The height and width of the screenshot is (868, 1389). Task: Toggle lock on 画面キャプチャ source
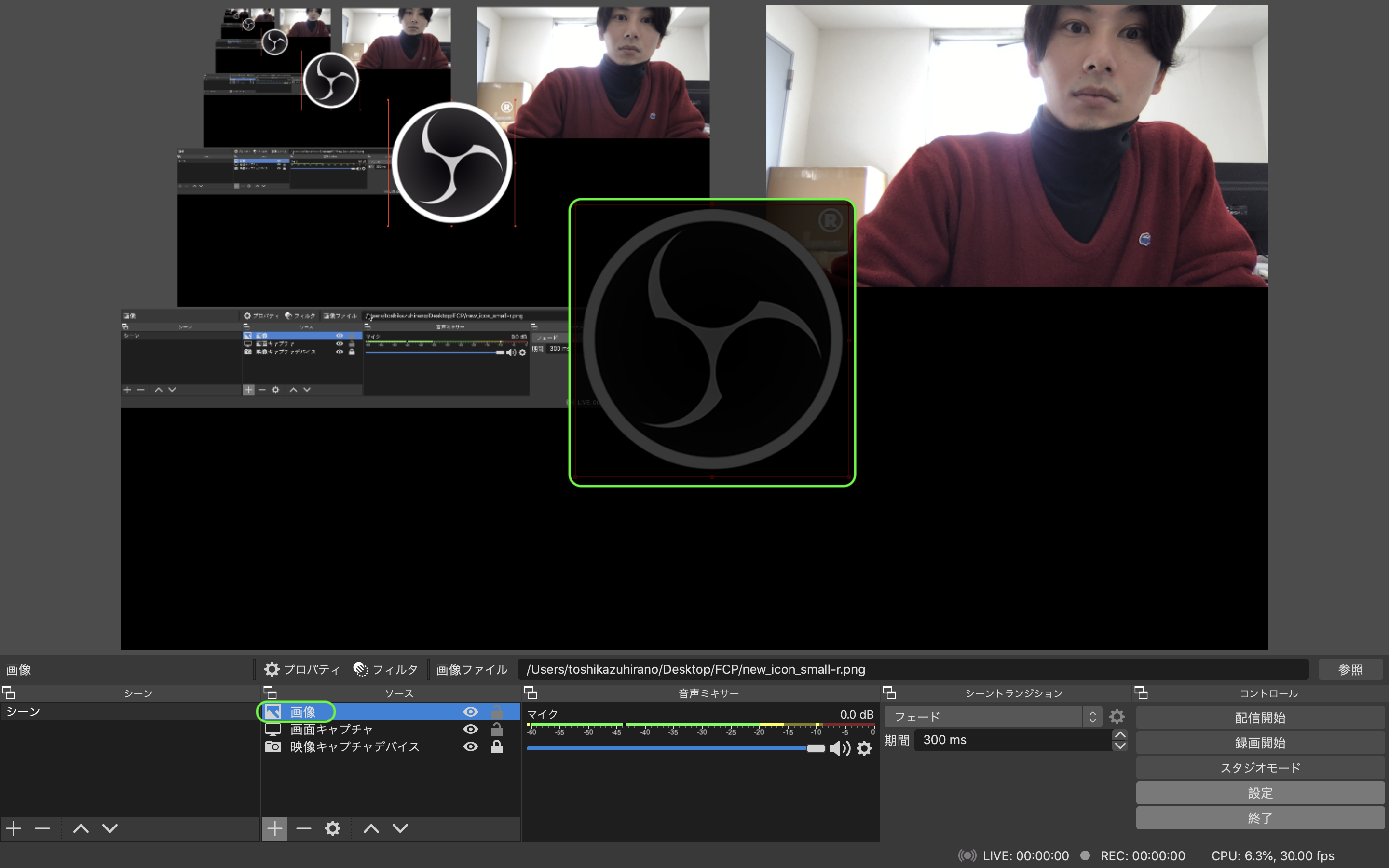(496, 729)
